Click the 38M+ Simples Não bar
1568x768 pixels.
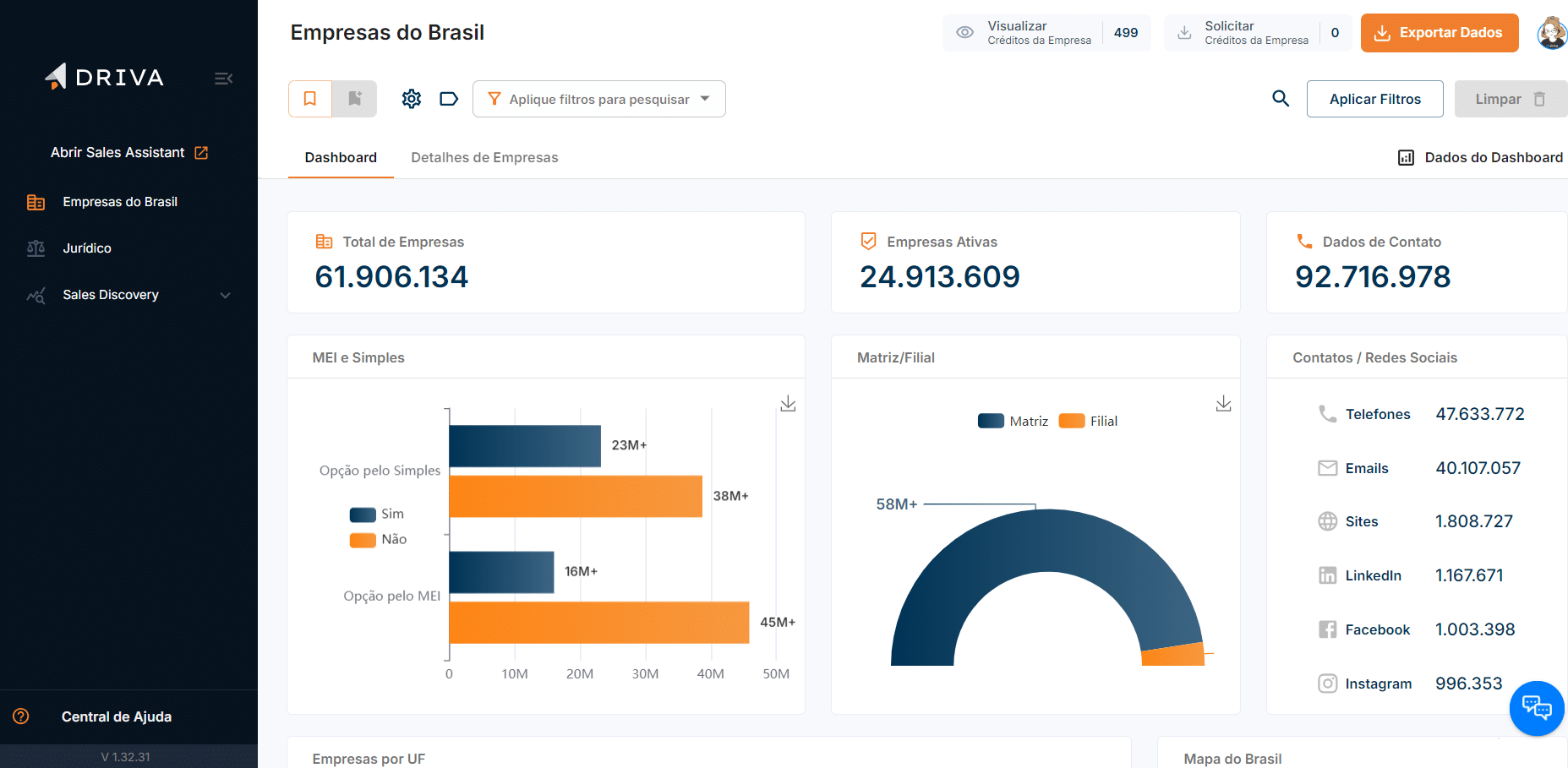pos(576,497)
